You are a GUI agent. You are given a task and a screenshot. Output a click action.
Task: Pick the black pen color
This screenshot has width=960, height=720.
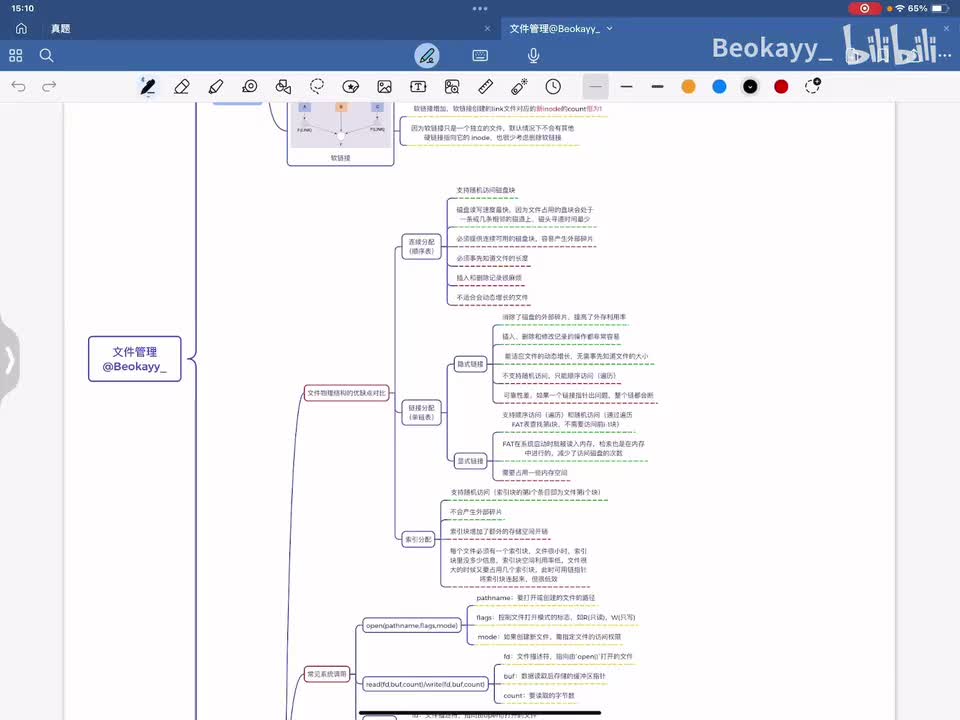(750, 86)
